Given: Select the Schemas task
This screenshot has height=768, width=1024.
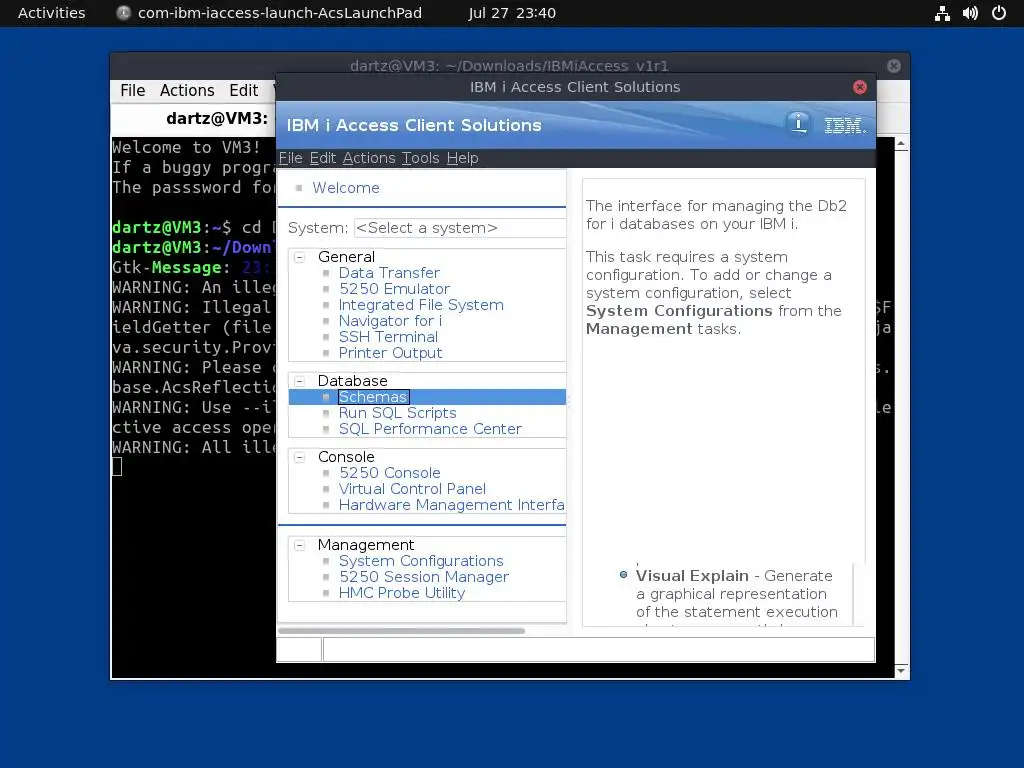Looking at the screenshot, I should (x=373, y=397).
